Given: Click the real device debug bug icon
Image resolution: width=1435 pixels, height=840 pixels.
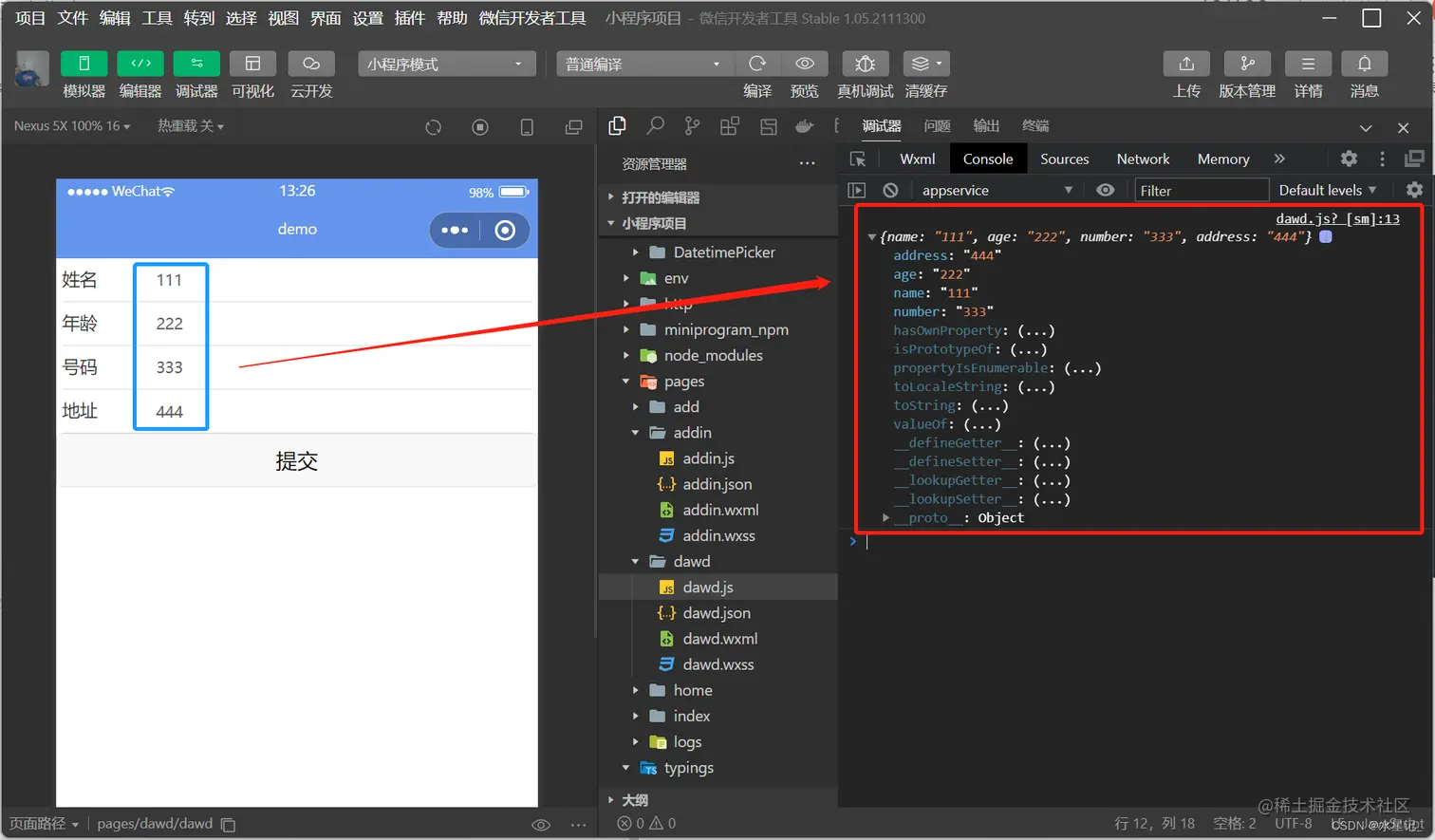Looking at the screenshot, I should tap(866, 64).
